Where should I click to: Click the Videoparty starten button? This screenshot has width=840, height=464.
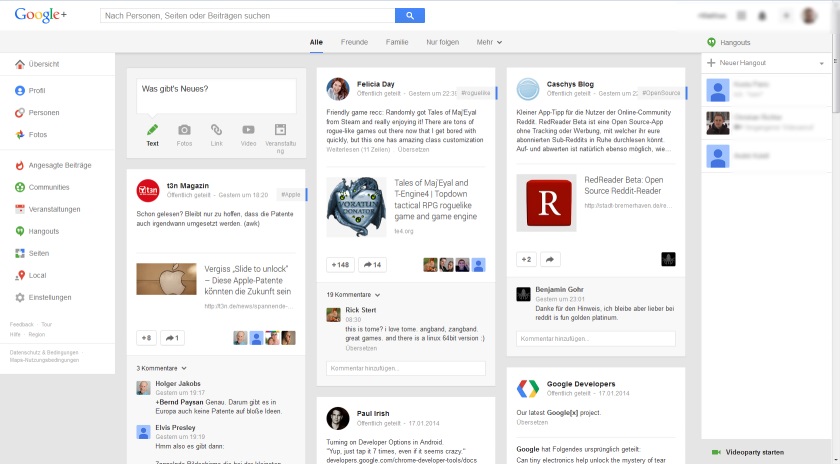(x=755, y=453)
